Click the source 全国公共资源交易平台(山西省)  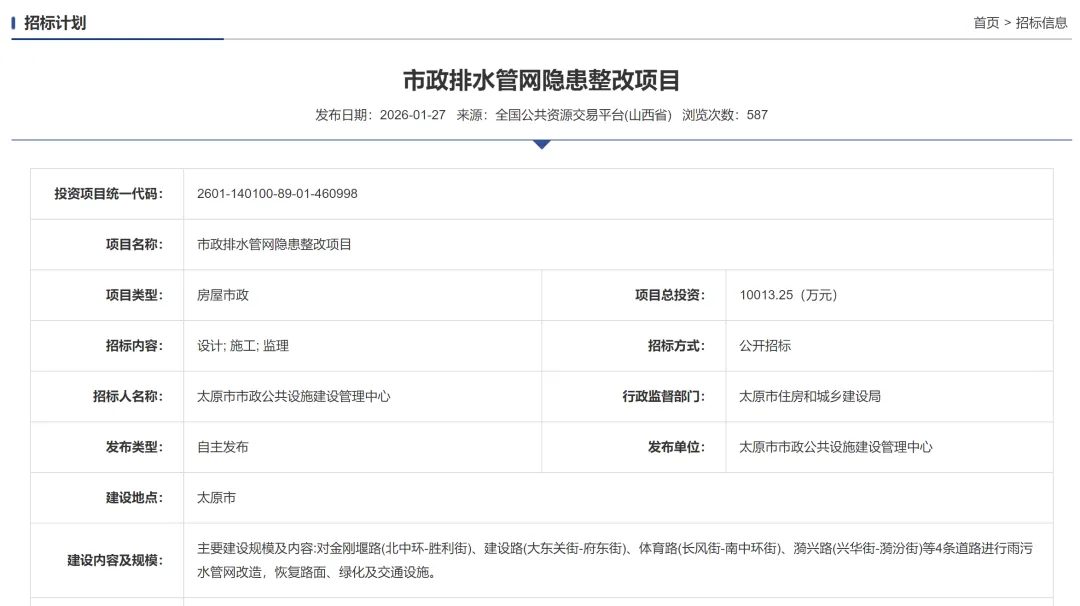[x=583, y=115]
